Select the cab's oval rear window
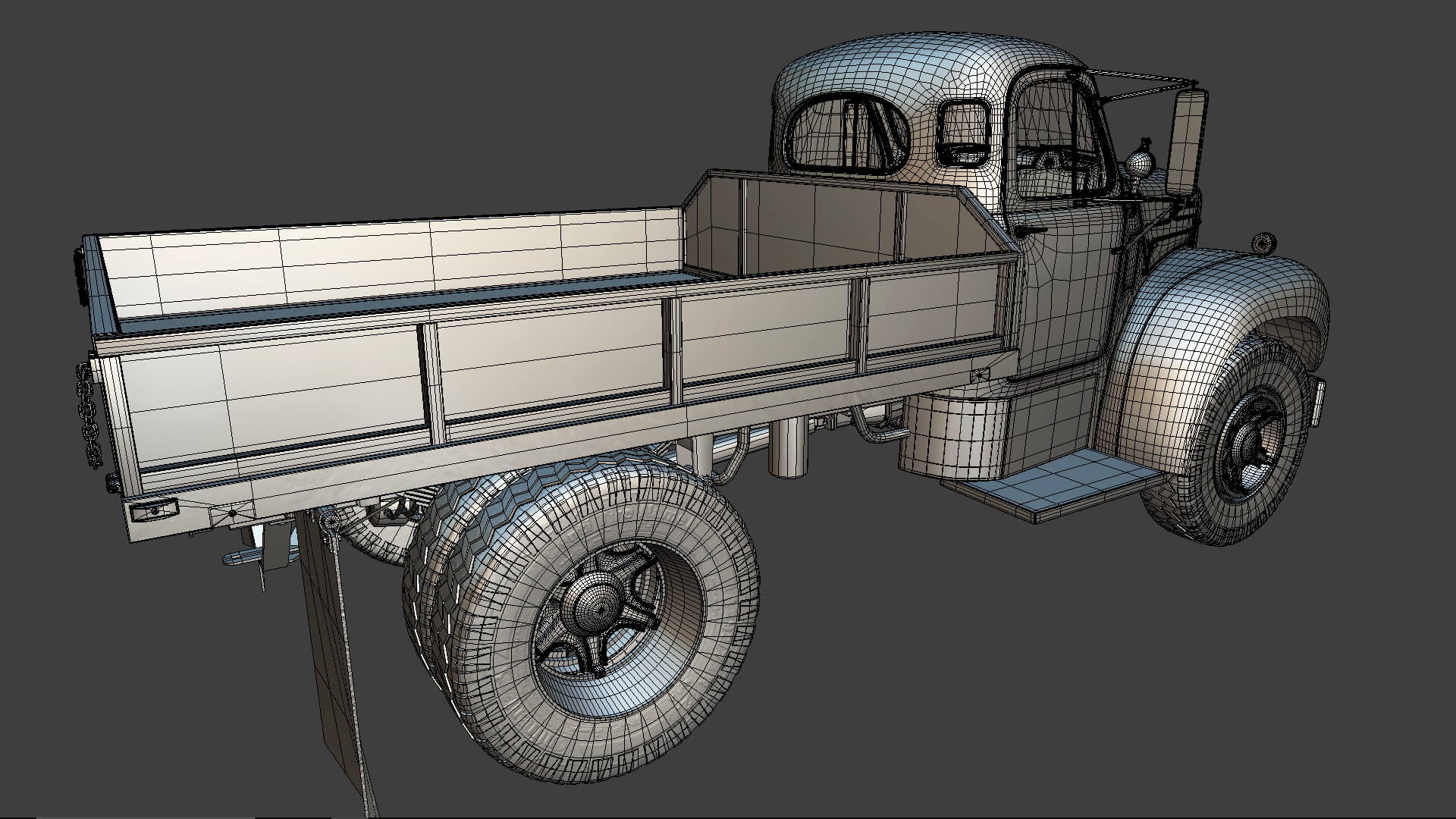 click(846, 133)
